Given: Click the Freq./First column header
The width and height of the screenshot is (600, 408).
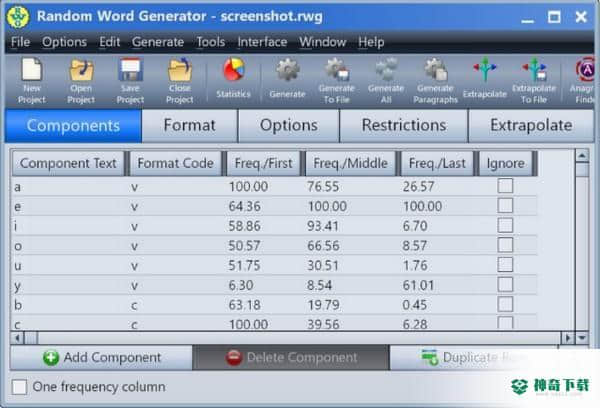Looking at the screenshot, I should 263,163.
